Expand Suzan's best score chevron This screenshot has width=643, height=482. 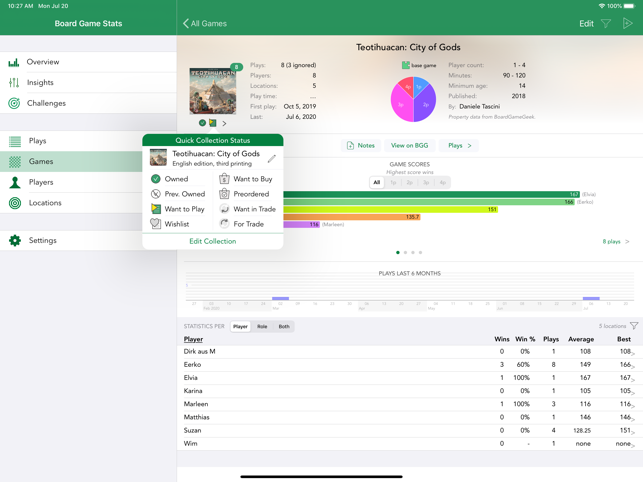click(x=633, y=432)
